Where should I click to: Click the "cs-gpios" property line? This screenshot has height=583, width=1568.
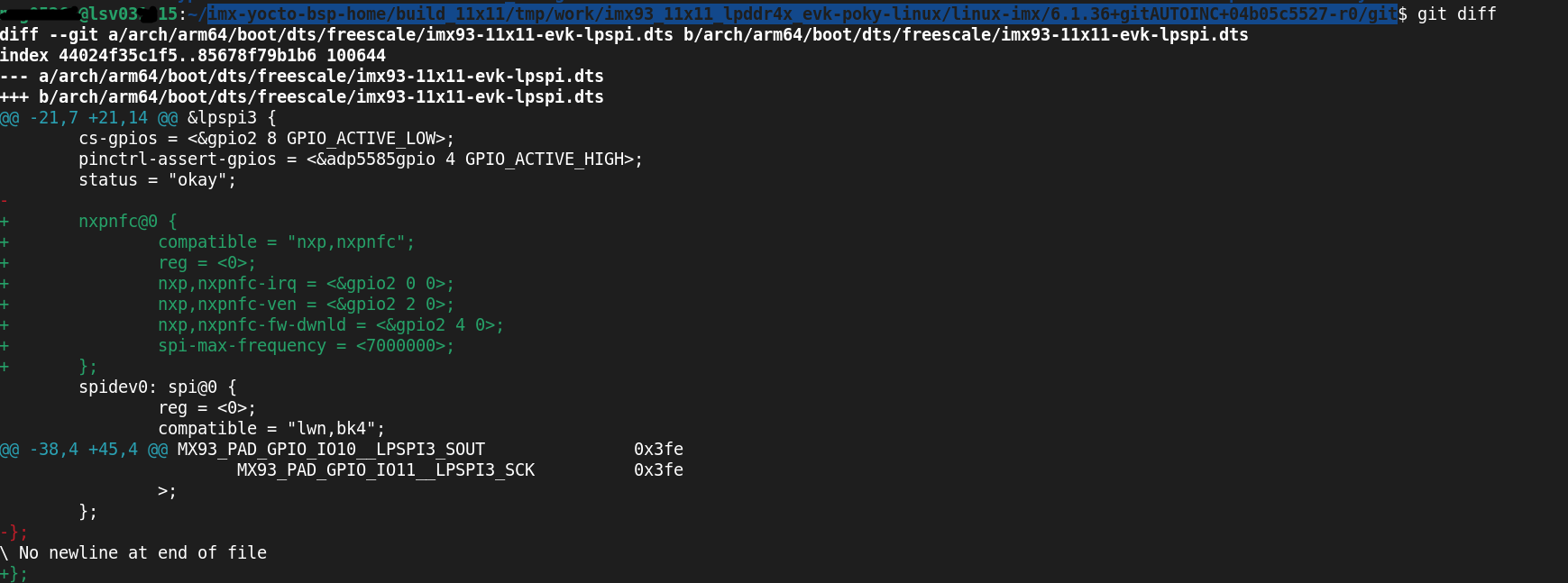click(x=266, y=138)
